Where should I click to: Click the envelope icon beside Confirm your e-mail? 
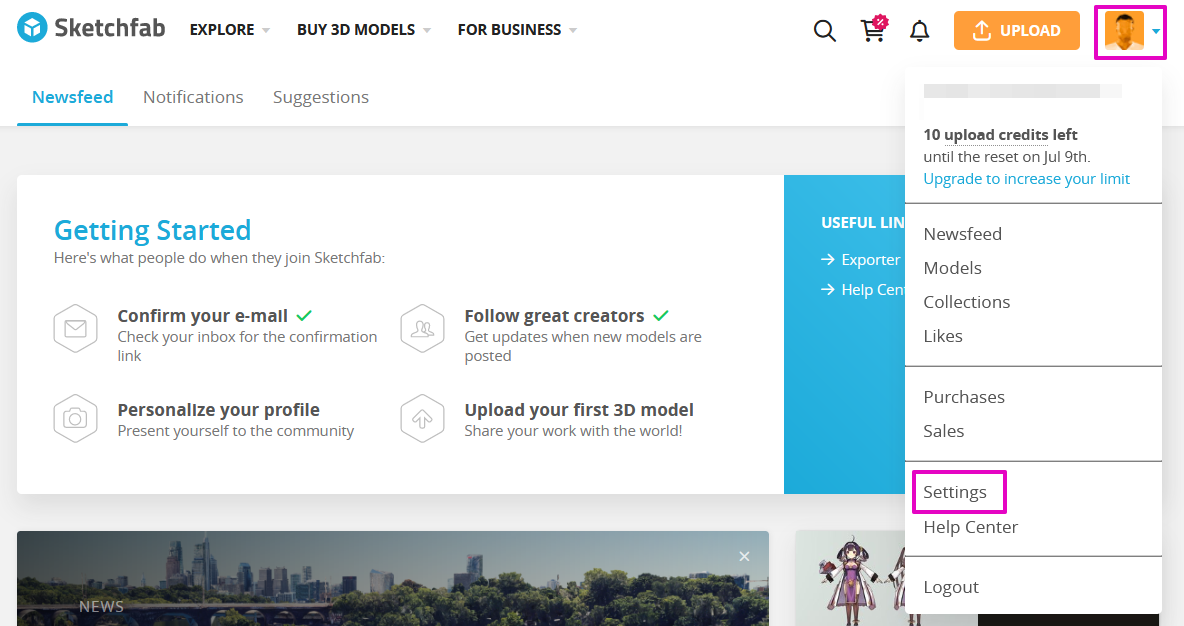(x=76, y=328)
